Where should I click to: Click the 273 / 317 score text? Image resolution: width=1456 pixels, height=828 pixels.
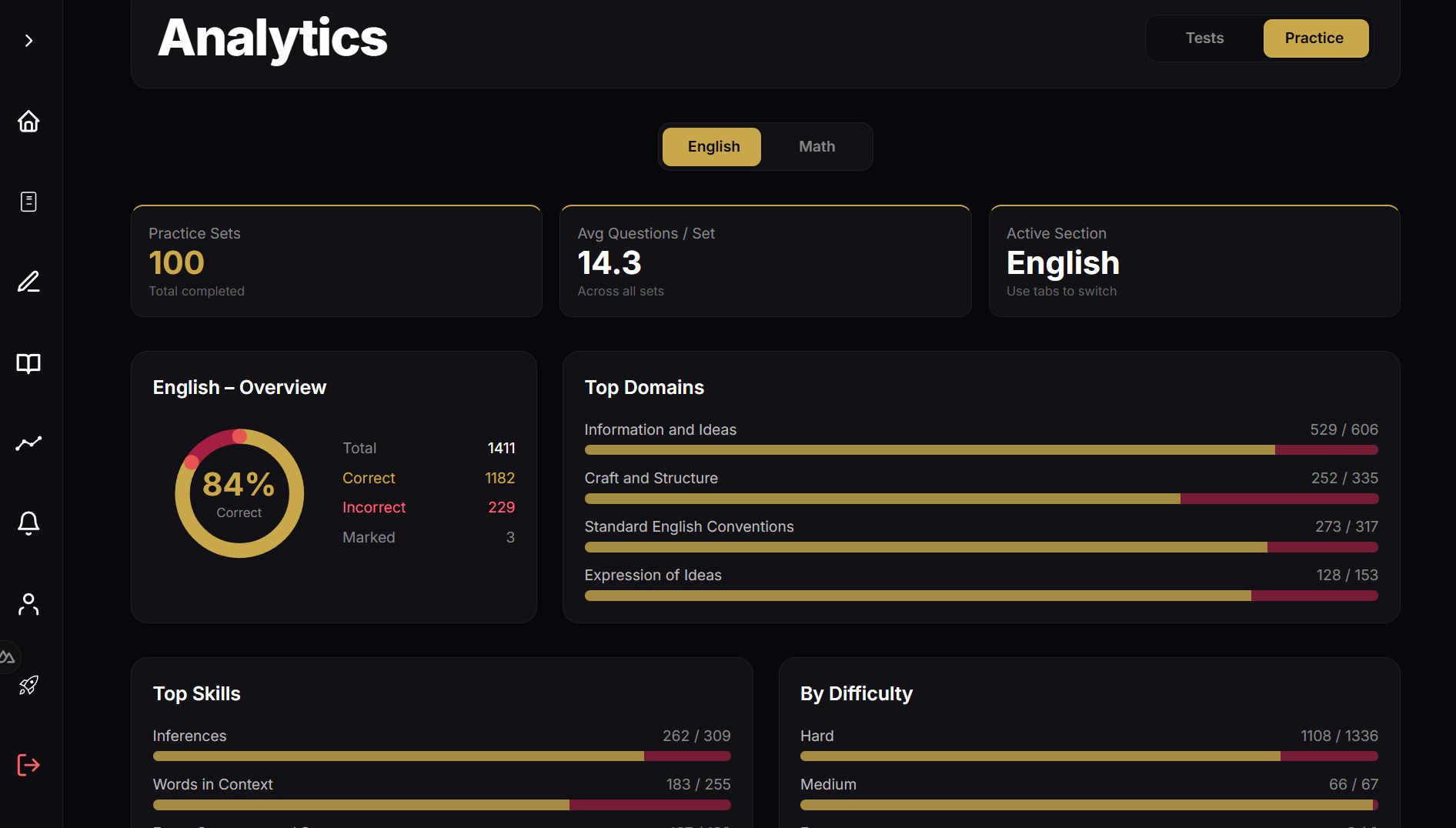pyautogui.click(x=1346, y=526)
